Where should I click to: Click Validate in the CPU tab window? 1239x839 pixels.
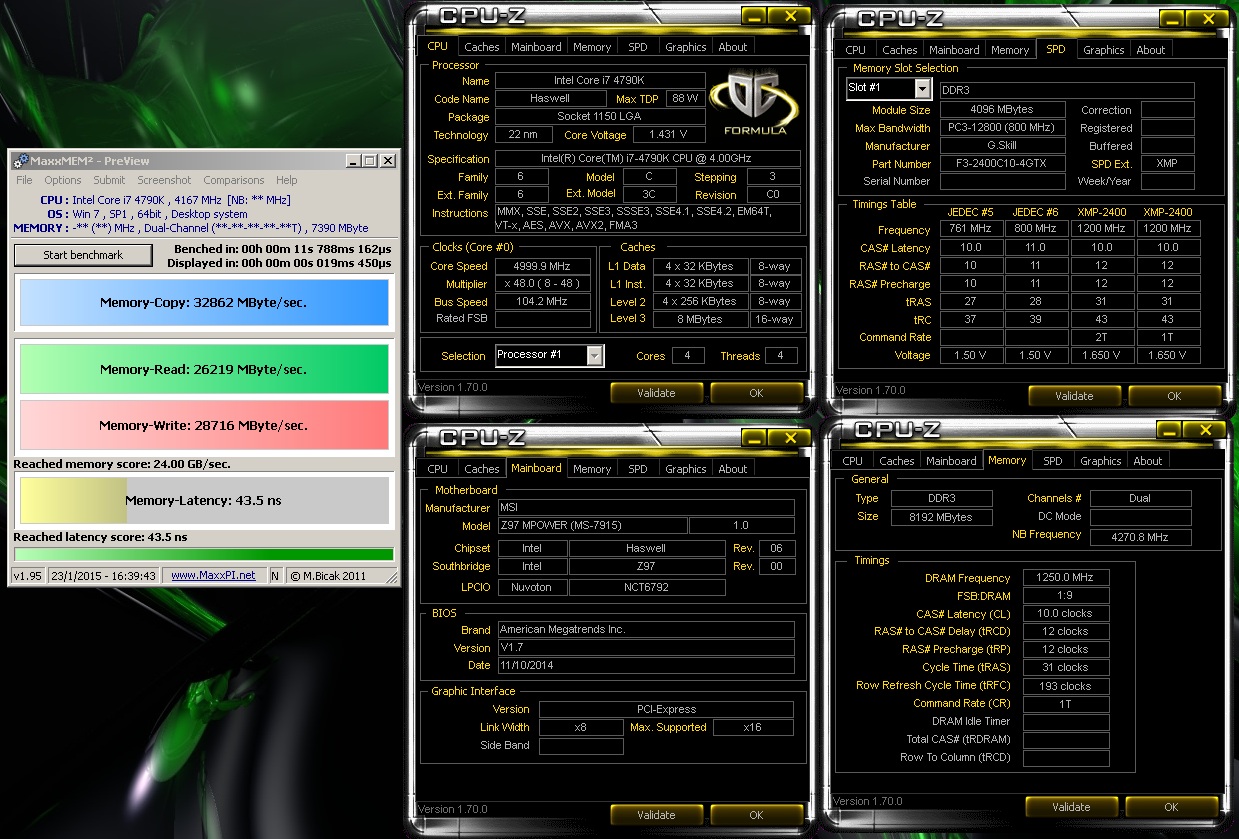click(656, 393)
